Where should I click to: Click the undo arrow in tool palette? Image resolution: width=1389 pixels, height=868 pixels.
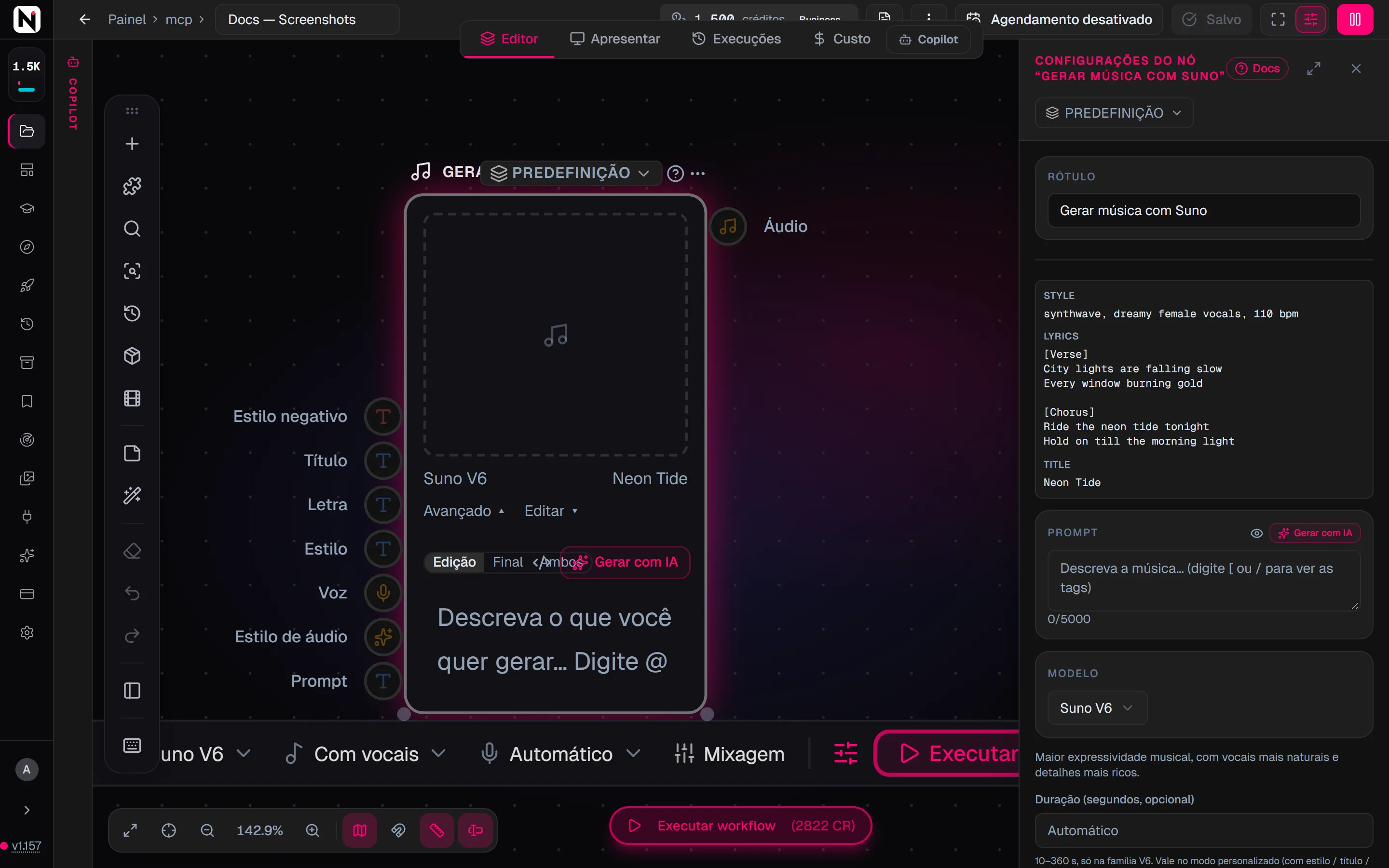coord(132,593)
